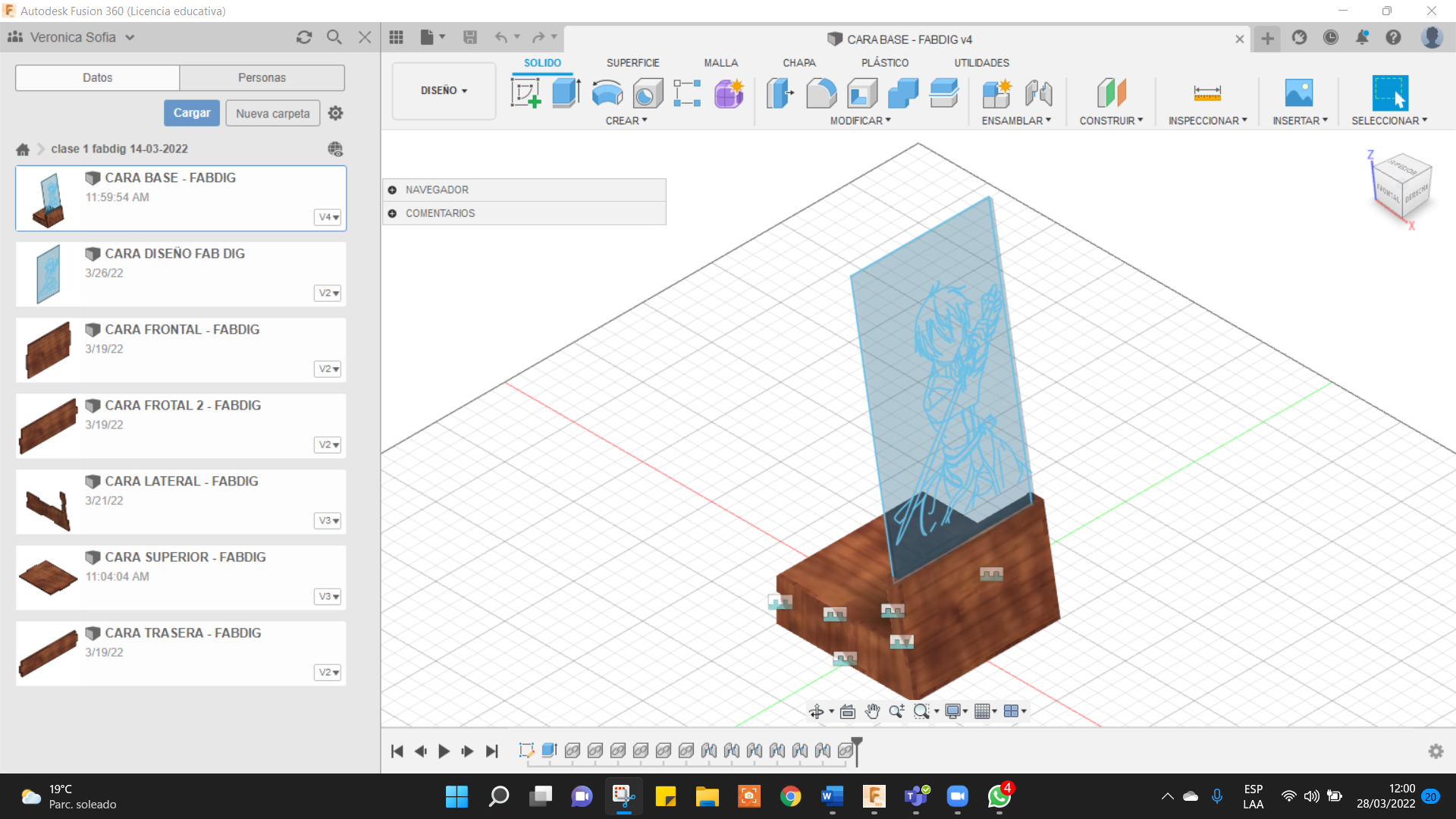
Task: Go to home in data panel
Action: tap(23, 149)
